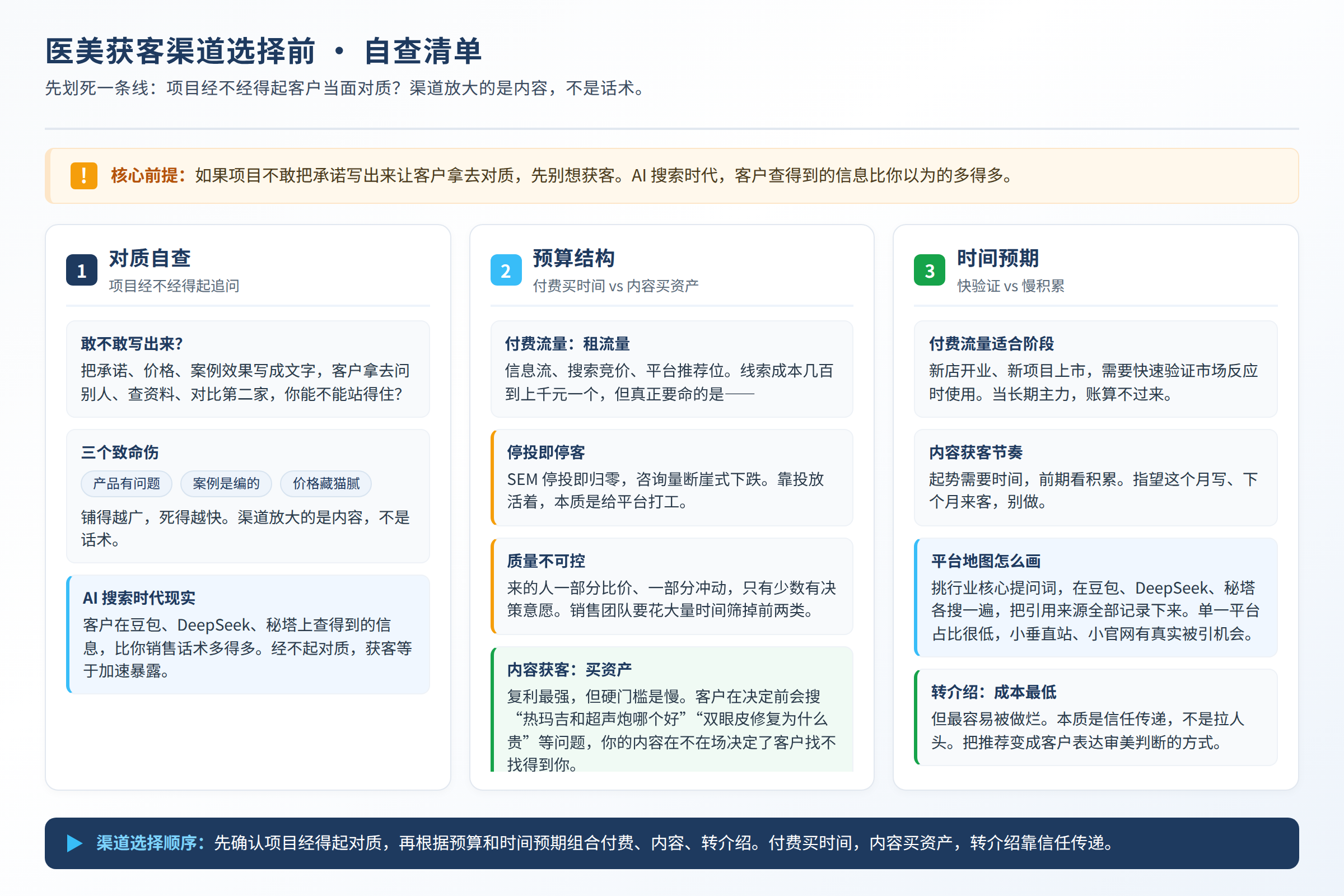The height and width of the screenshot is (896, 1344).
Task: Open the AI 搜索时代现实 card
Action: [248, 634]
